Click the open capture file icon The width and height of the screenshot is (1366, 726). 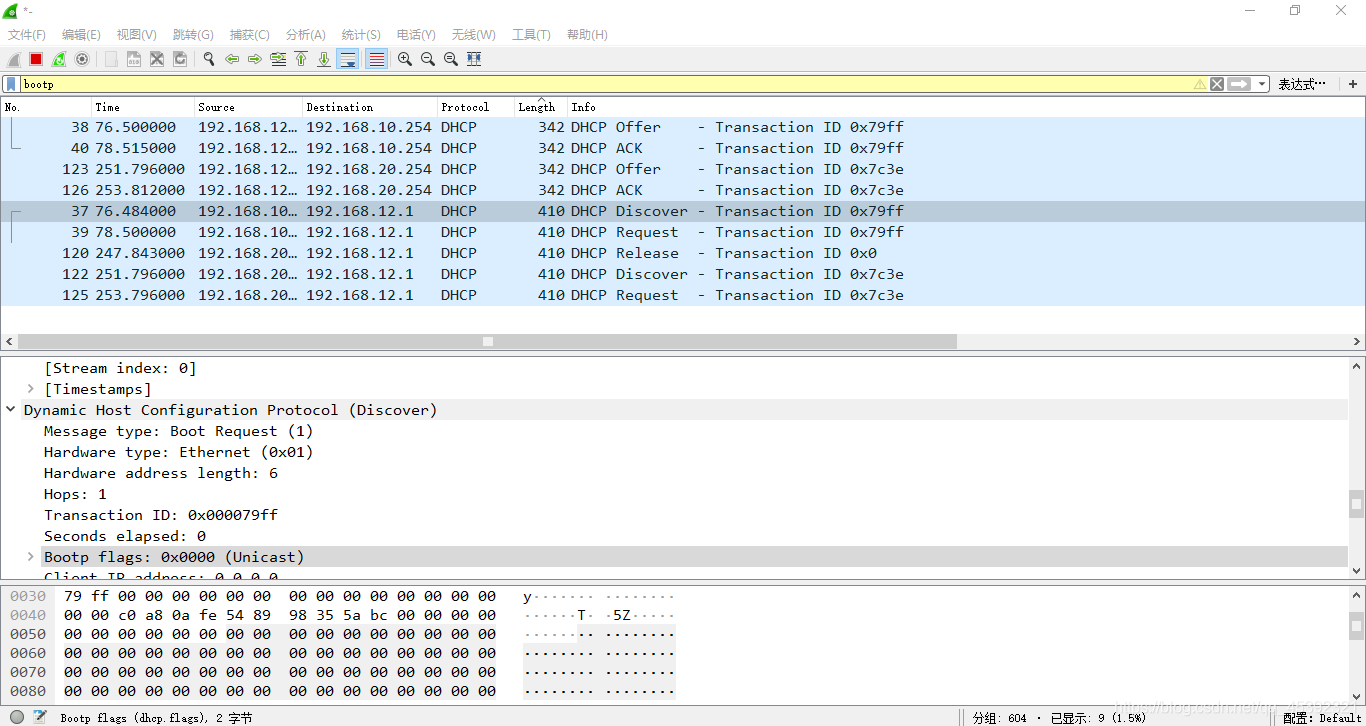coord(111,59)
